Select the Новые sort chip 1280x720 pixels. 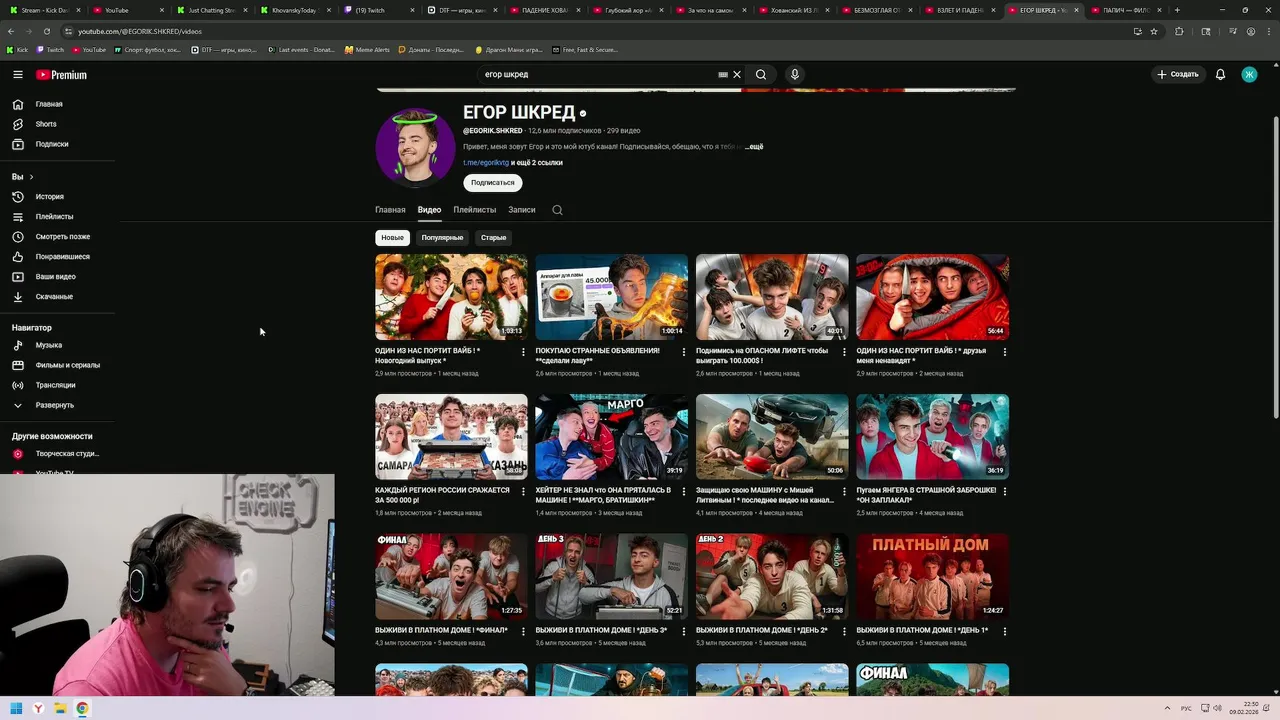(392, 238)
